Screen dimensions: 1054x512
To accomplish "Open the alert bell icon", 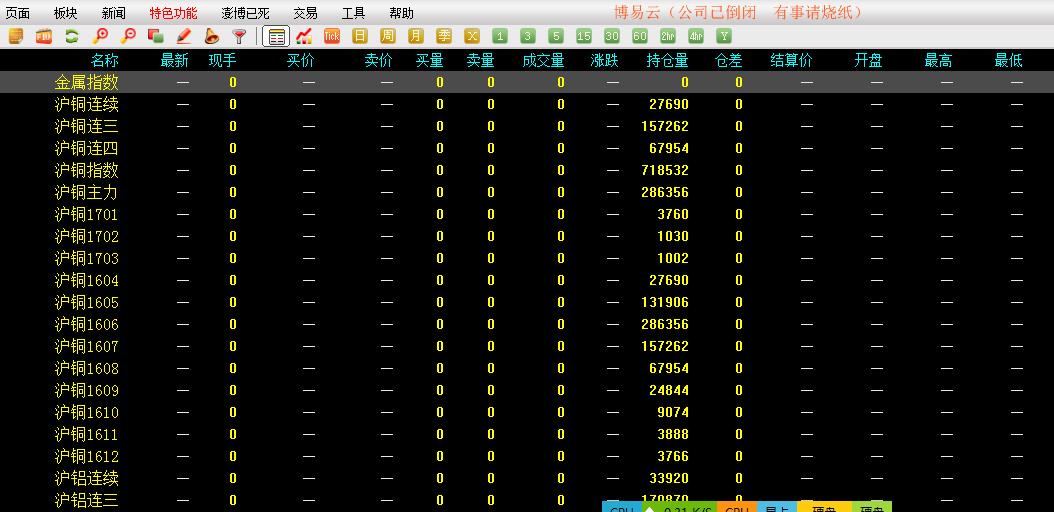I will tap(212, 37).
